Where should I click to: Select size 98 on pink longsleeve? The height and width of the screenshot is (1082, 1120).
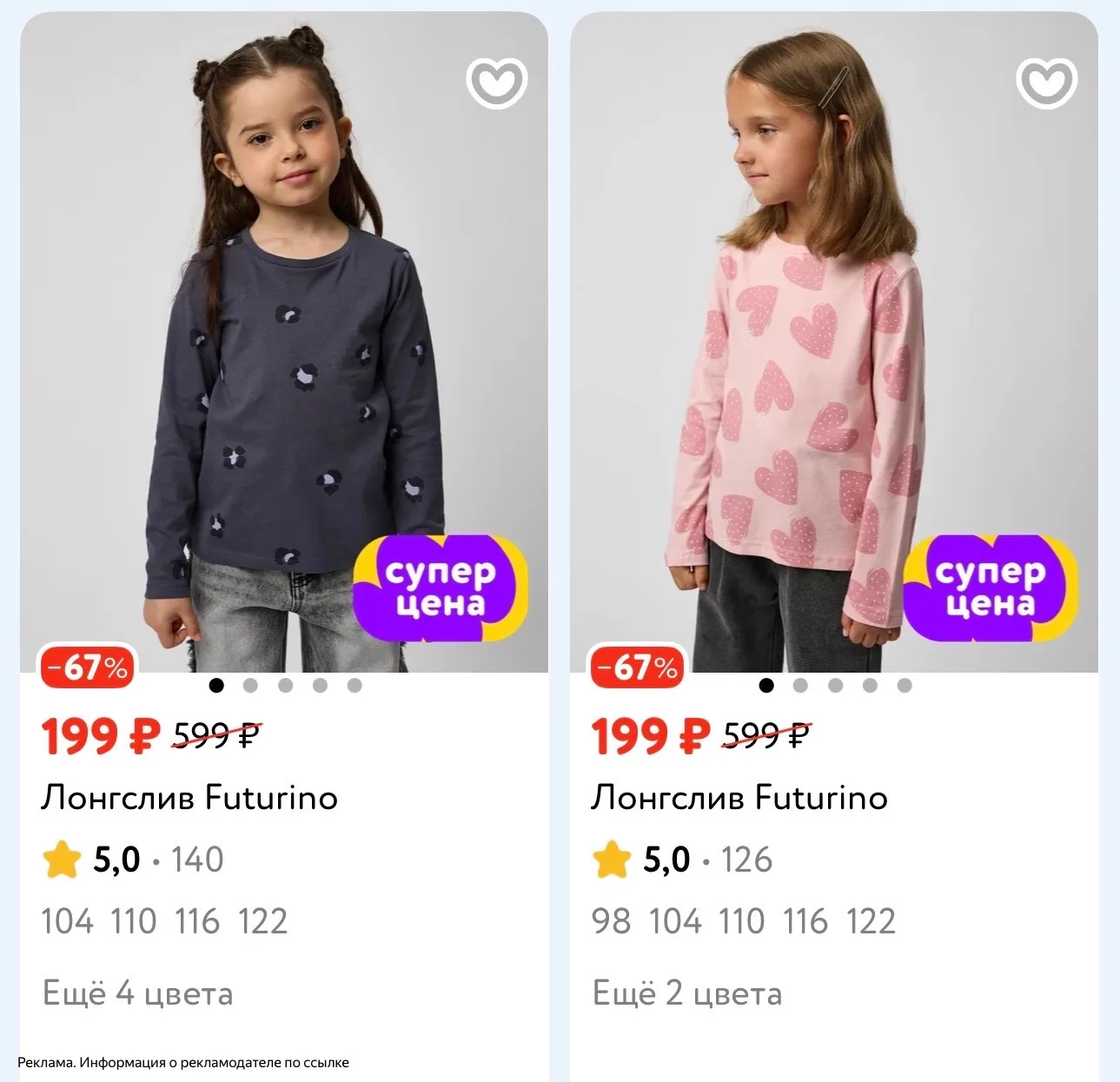(611, 921)
